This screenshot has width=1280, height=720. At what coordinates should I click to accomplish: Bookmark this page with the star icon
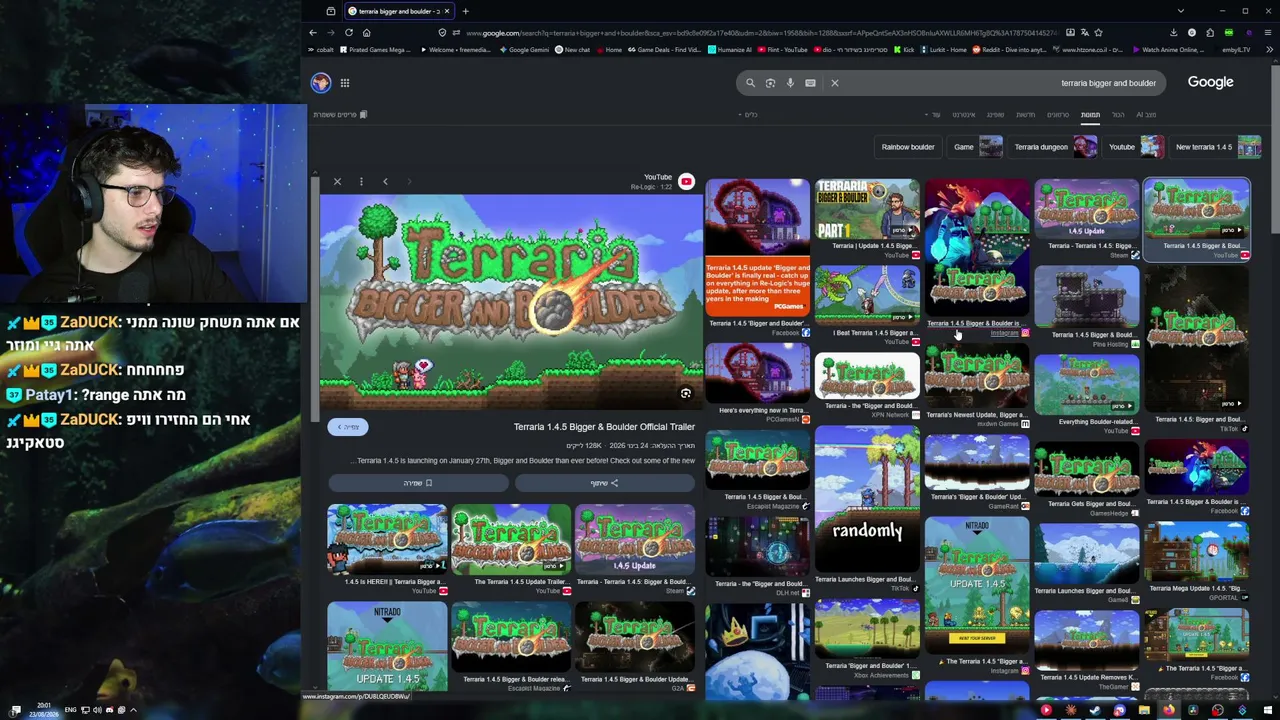(x=1098, y=33)
